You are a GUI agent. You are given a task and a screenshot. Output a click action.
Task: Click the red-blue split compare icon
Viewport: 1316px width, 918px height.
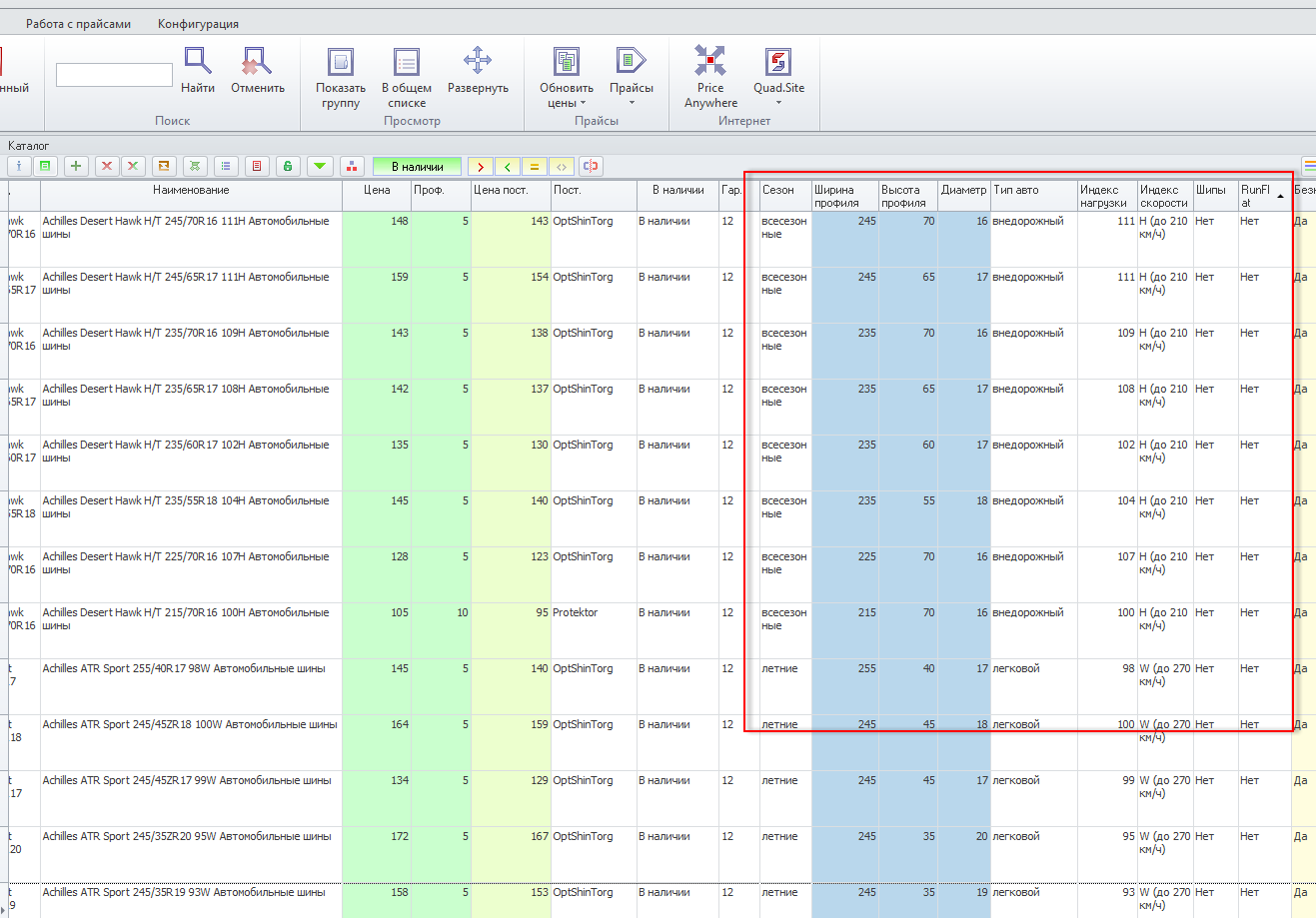591,166
